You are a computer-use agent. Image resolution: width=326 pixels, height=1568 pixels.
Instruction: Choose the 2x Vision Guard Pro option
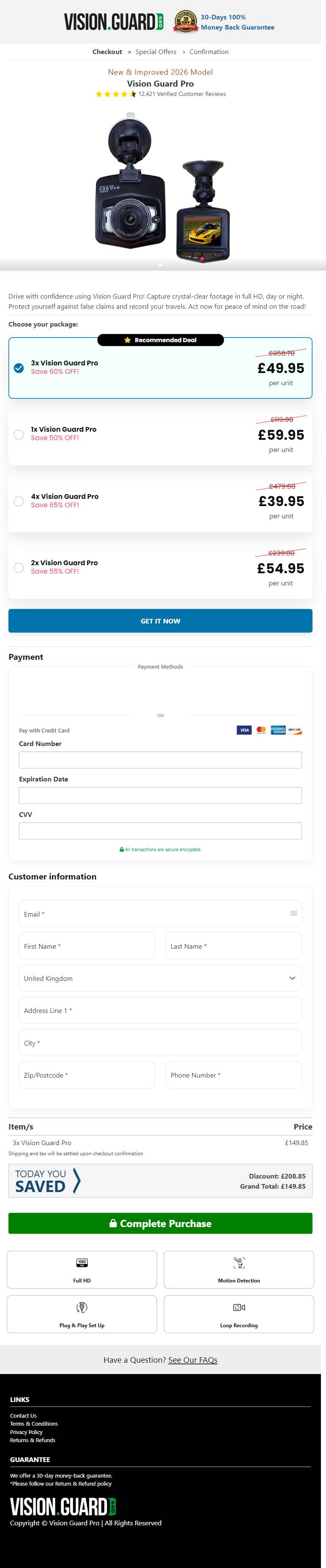click(x=19, y=568)
